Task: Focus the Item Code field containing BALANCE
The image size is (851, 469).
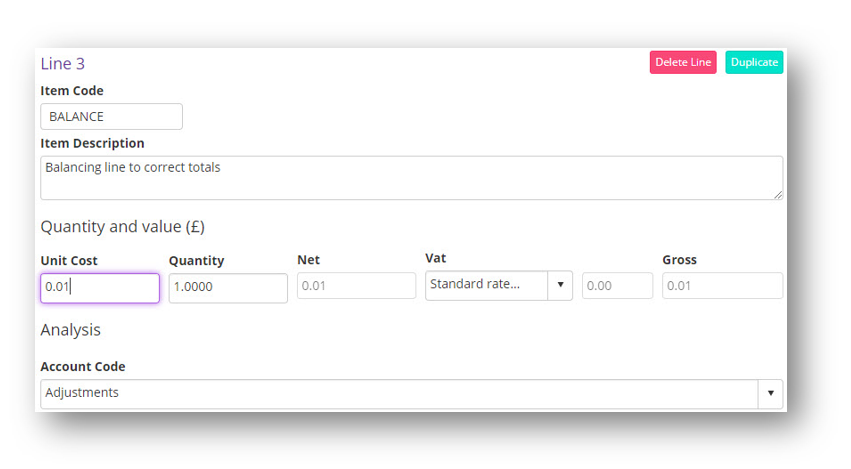Action: (111, 117)
